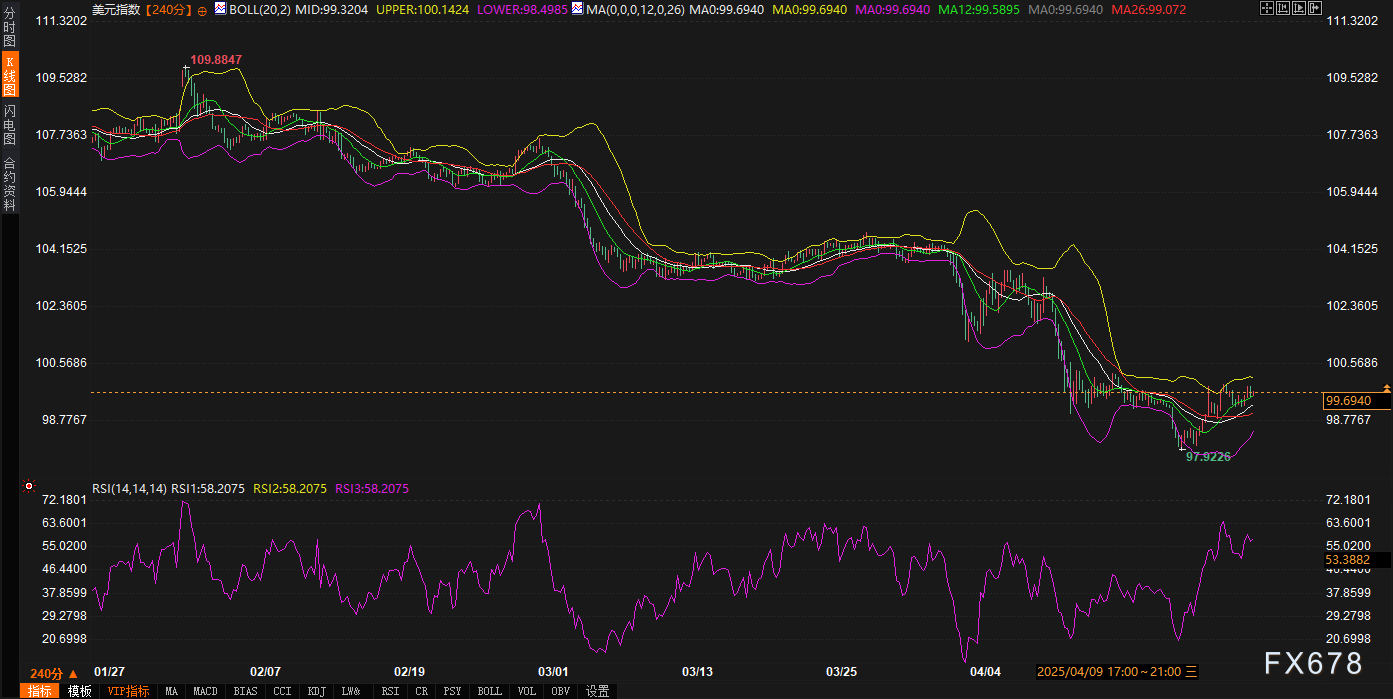Screen dimensions: 1393x699
Task: Click the 2025/04/09 17:00~21:00 date label
Action: pyautogui.click(x=1109, y=671)
